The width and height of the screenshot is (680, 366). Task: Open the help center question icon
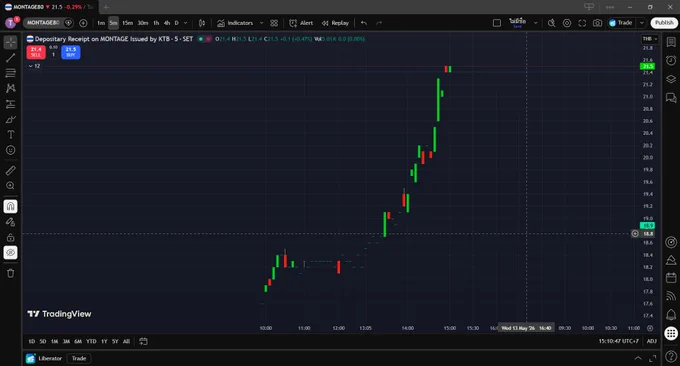pos(671,357)
